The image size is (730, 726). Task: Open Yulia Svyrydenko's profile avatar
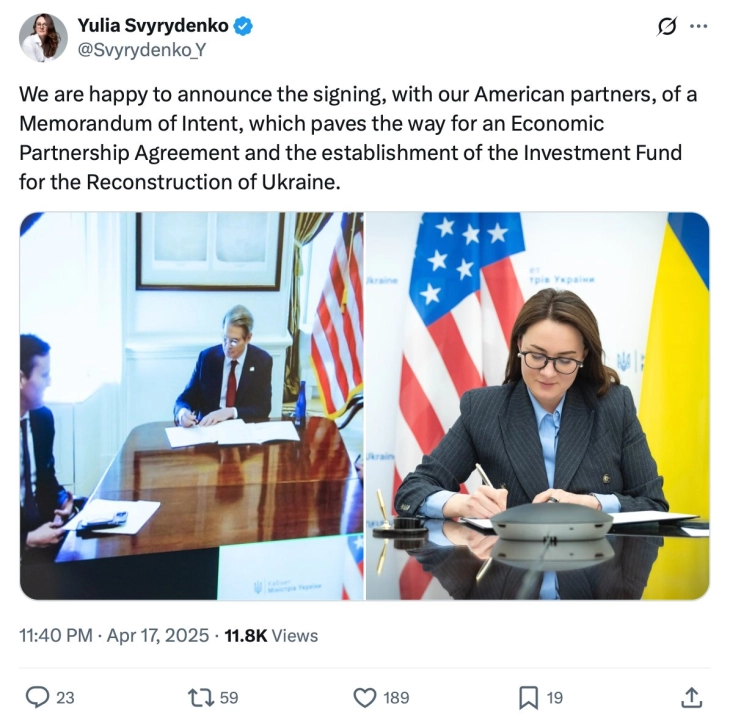(44, 38)
